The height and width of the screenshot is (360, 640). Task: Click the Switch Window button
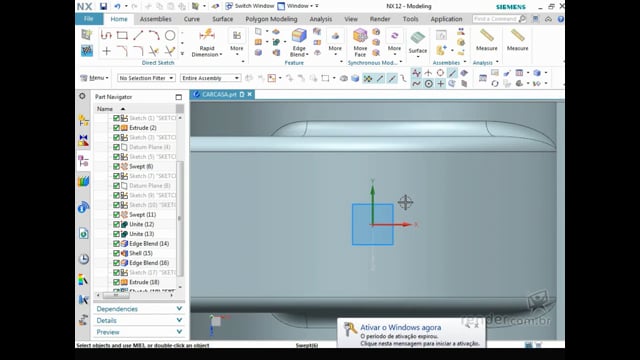pos(249,6)
